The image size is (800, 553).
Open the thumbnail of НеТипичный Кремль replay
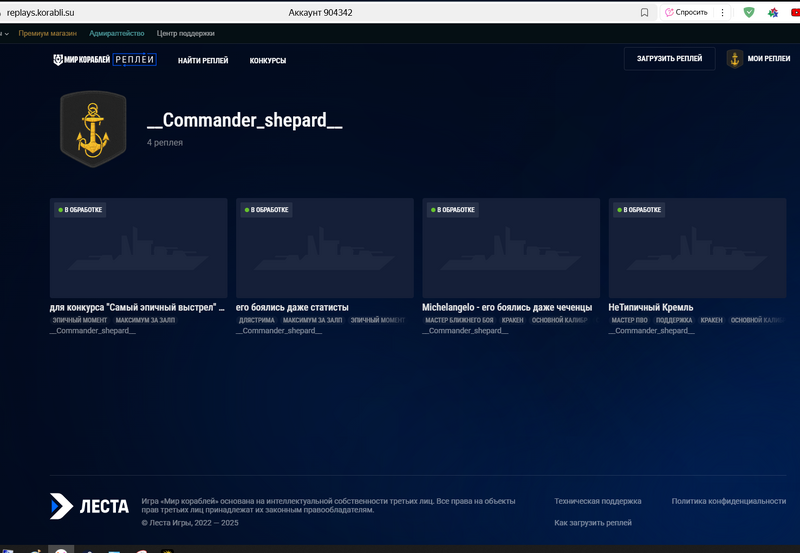pyautogui.click(x=697, y=248)
